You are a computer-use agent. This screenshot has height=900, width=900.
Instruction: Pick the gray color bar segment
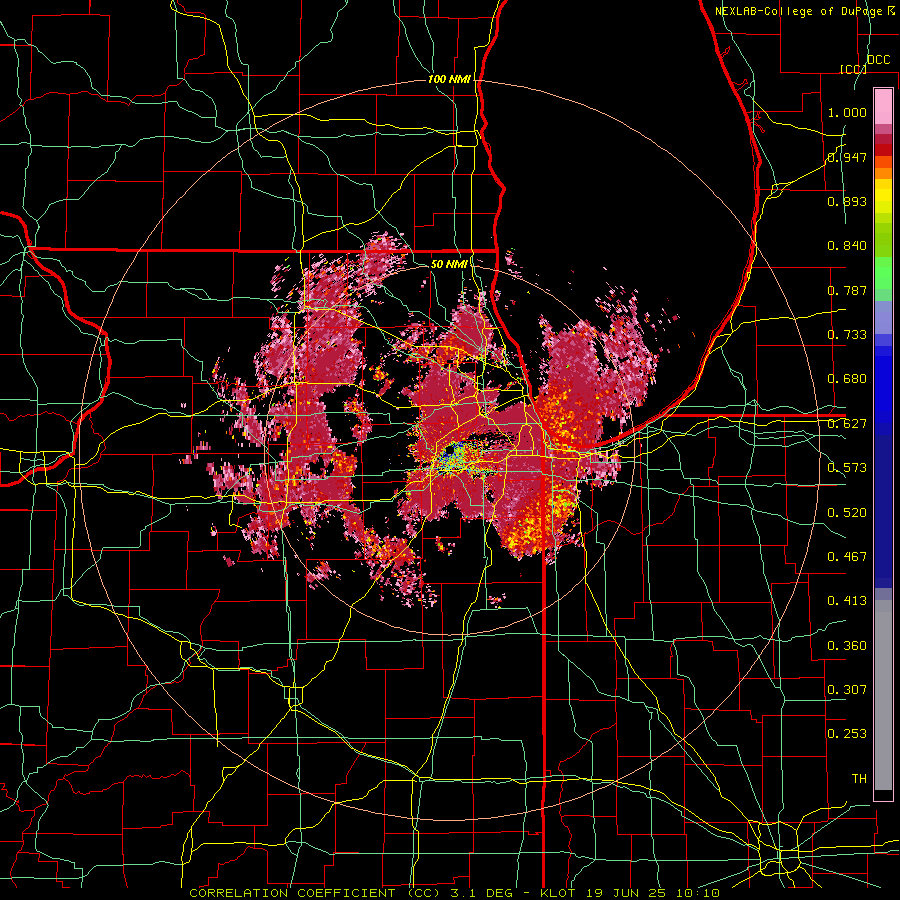click(x=883, y=695)
